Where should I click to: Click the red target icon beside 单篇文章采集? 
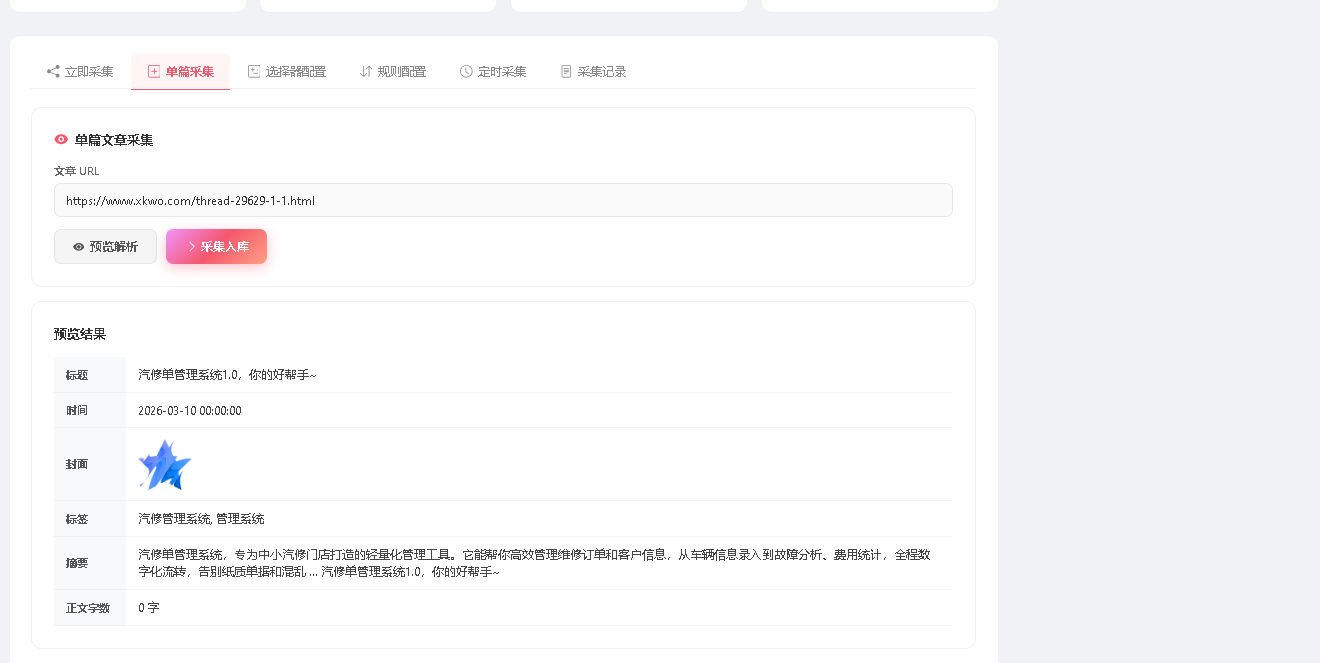60,139
